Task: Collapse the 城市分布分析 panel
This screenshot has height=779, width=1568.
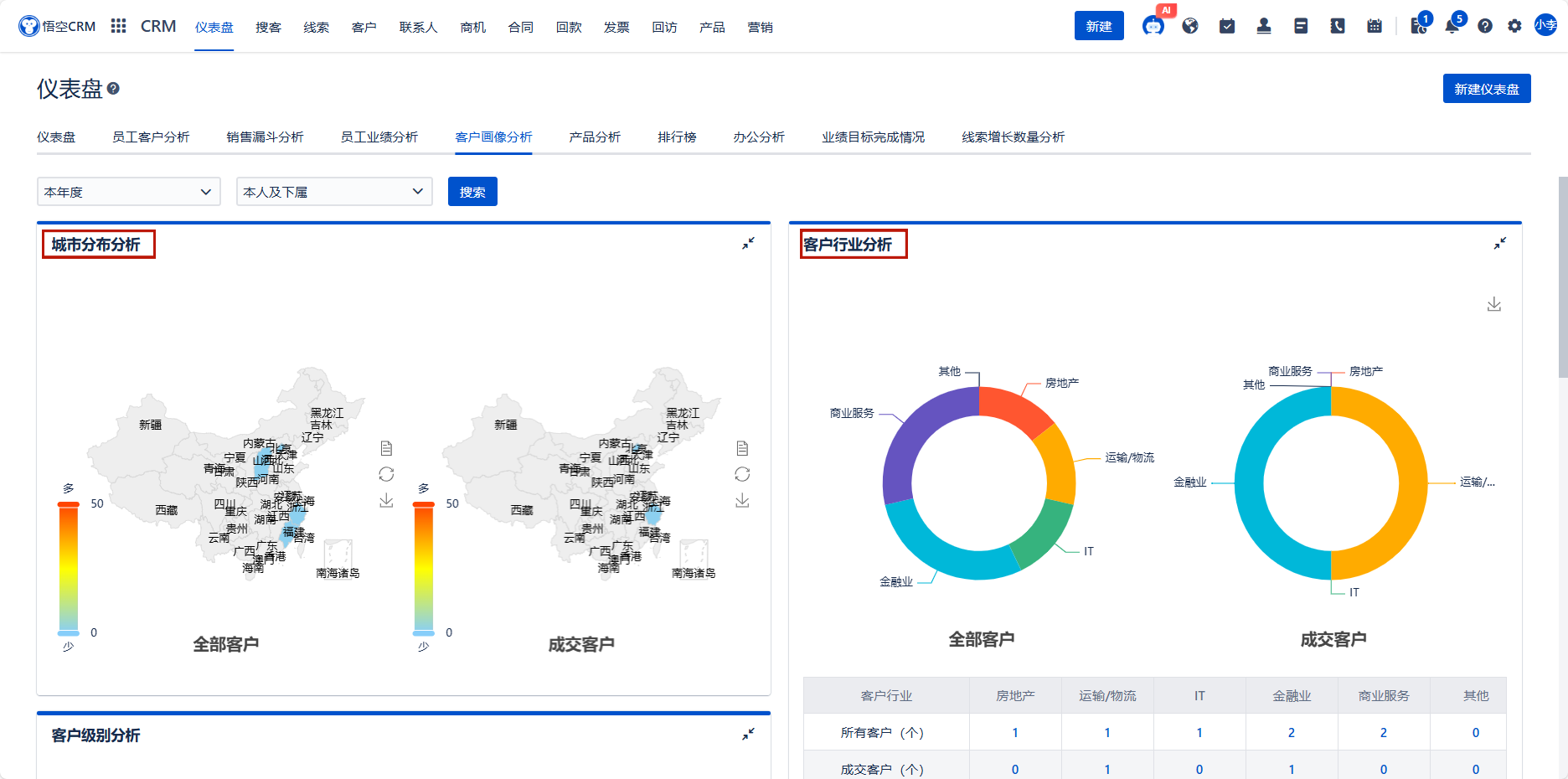Action: point(748,243)
